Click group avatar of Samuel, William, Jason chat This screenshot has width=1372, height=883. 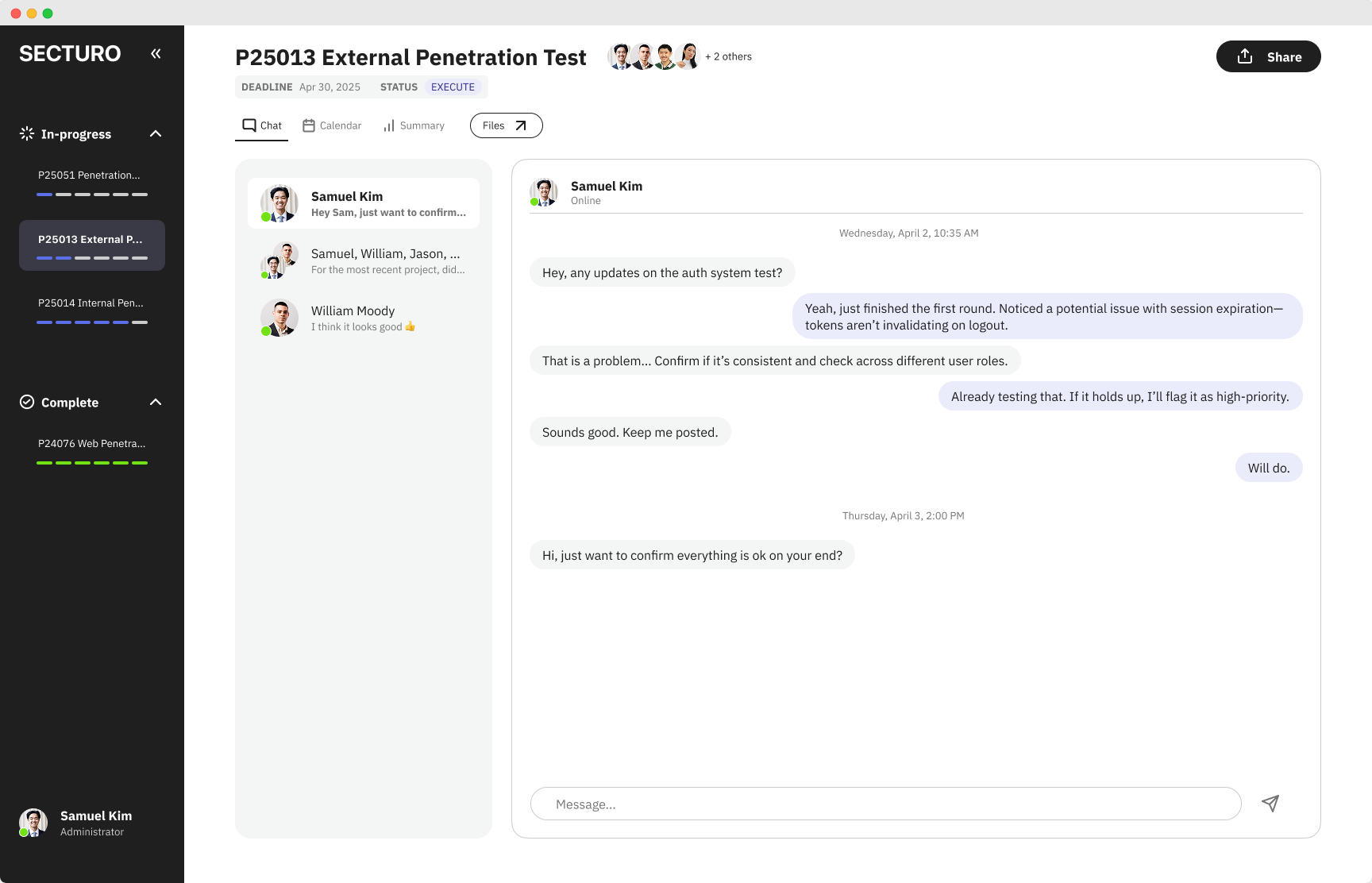(279, 260)
